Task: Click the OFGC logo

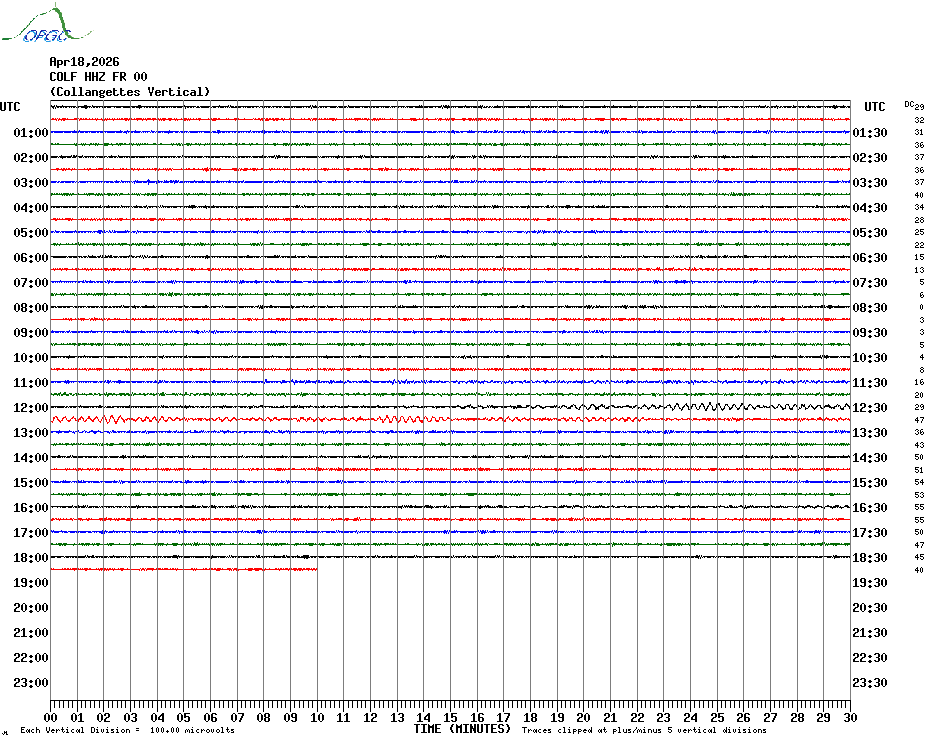Action: [x=46, y=24]
